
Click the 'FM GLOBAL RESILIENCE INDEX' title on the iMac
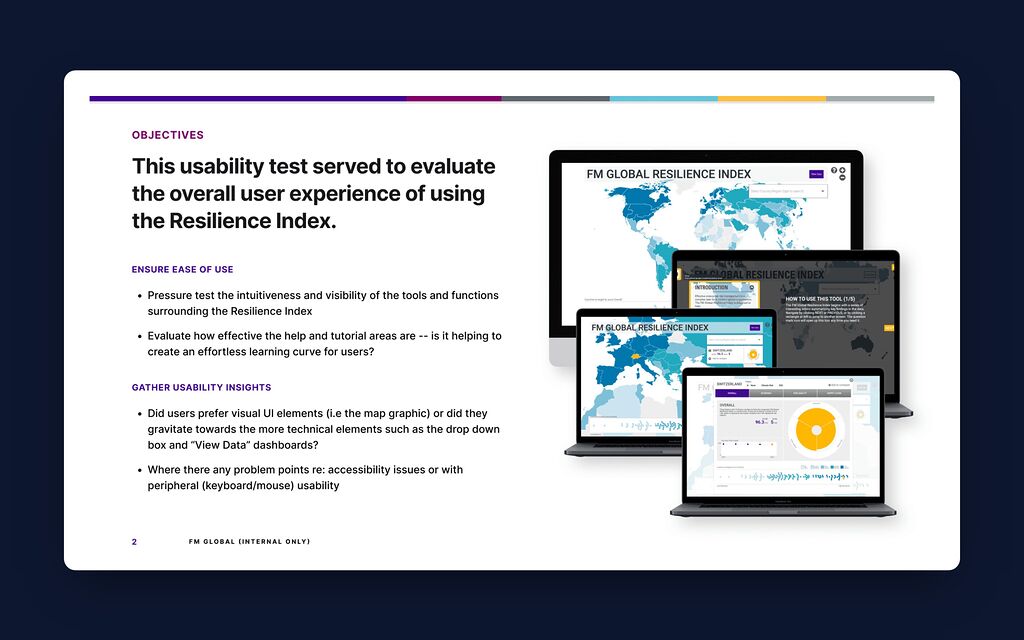(x=669, y=174)
